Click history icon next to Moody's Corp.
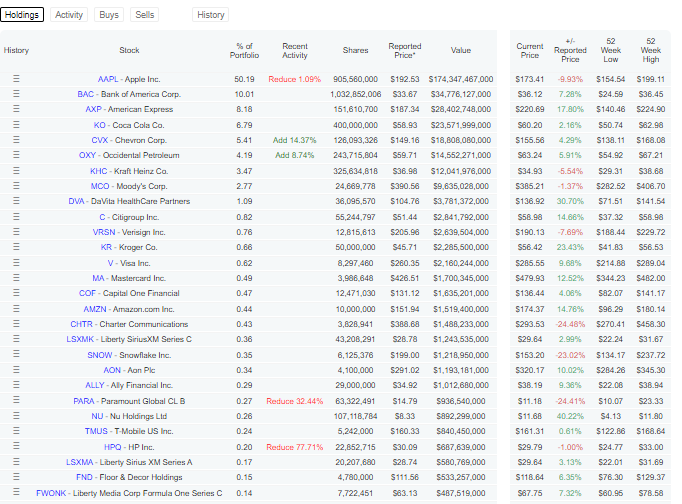Image resolution: width=682 pixels, height=504 pixels. [x=16, y=186]
